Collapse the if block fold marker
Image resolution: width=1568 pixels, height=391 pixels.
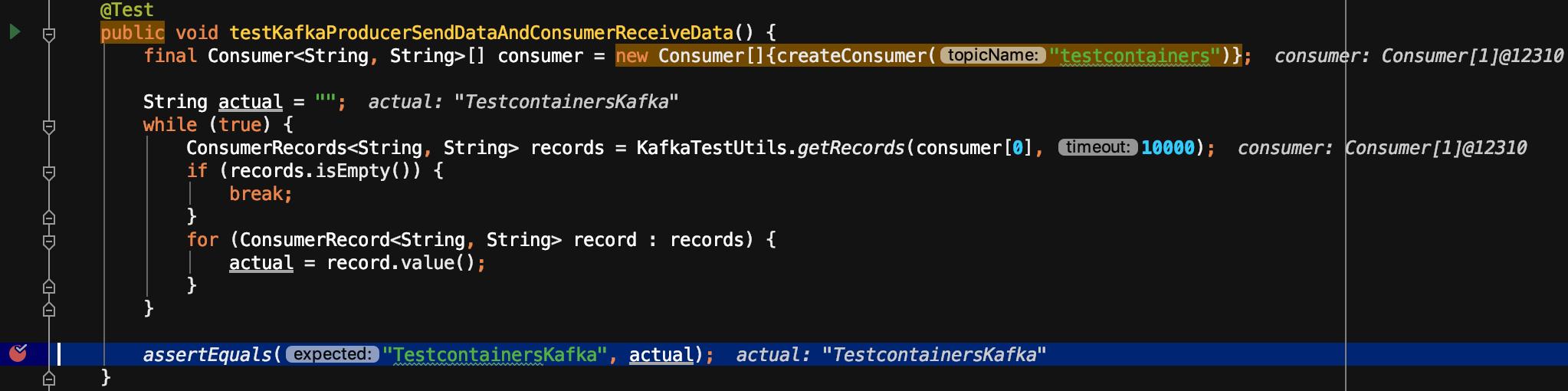coord(48,172)
